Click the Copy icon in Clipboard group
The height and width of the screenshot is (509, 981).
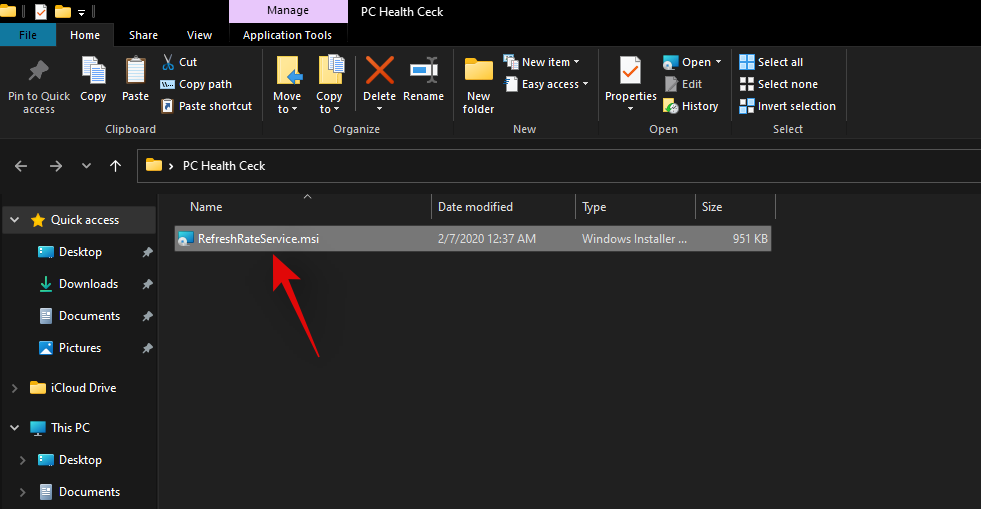click(93, 72)
